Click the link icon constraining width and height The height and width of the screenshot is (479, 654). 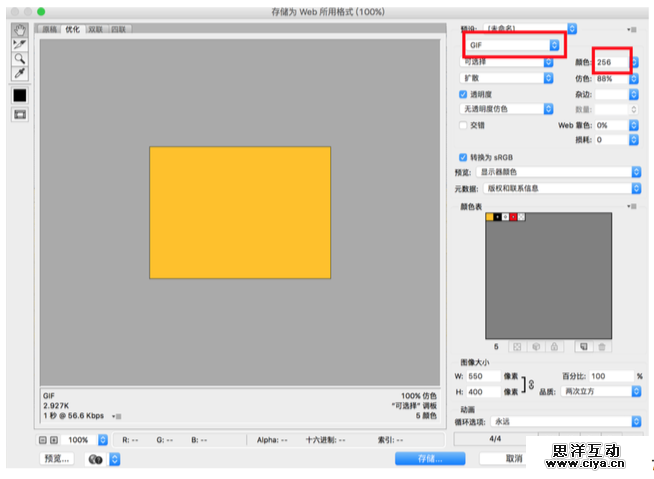tap(531, 384)
